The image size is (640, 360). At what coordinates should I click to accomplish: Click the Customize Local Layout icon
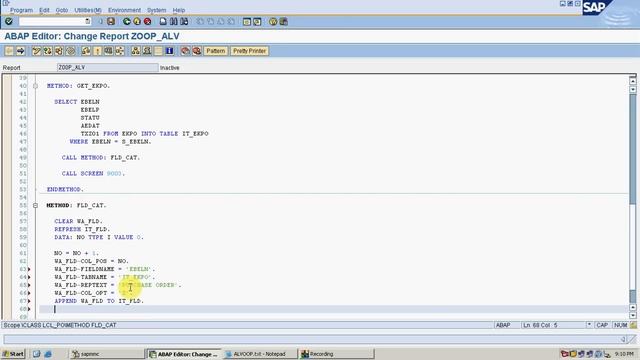pyautogui.click(x=283, y=22)
